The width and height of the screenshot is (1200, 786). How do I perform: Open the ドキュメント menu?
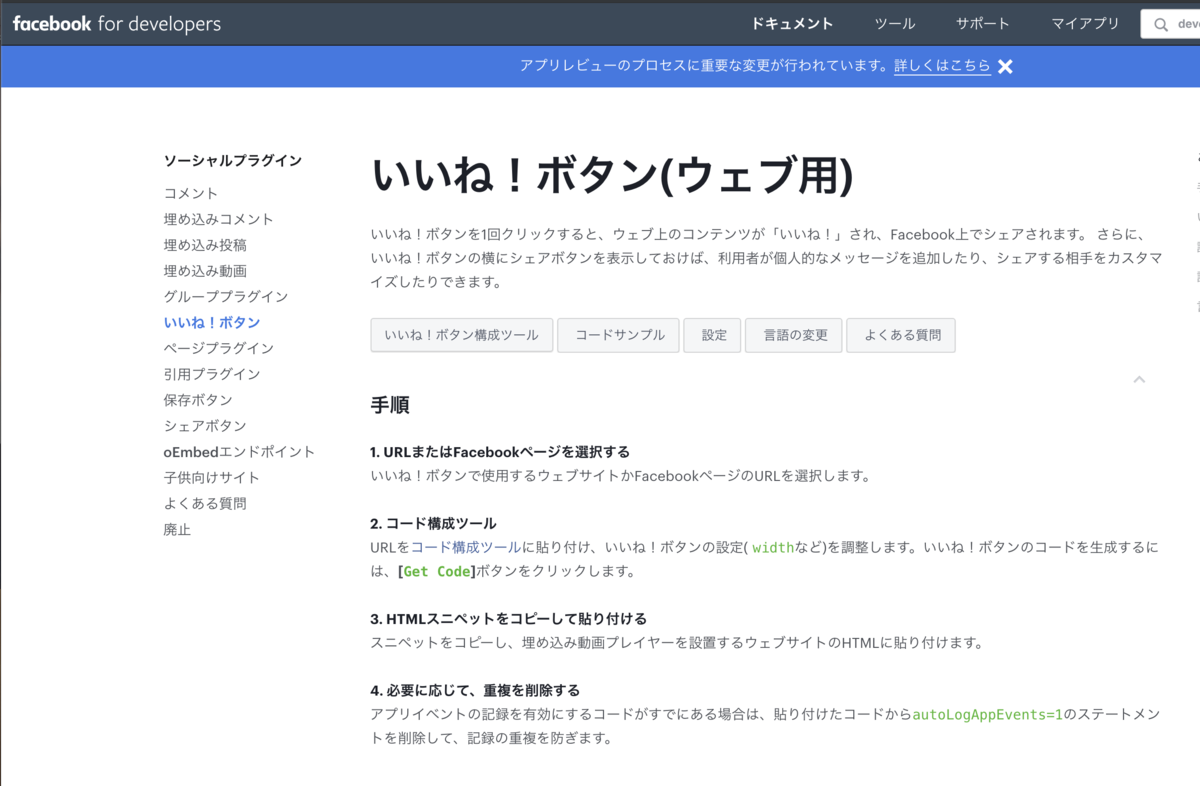tap(792, 23)
